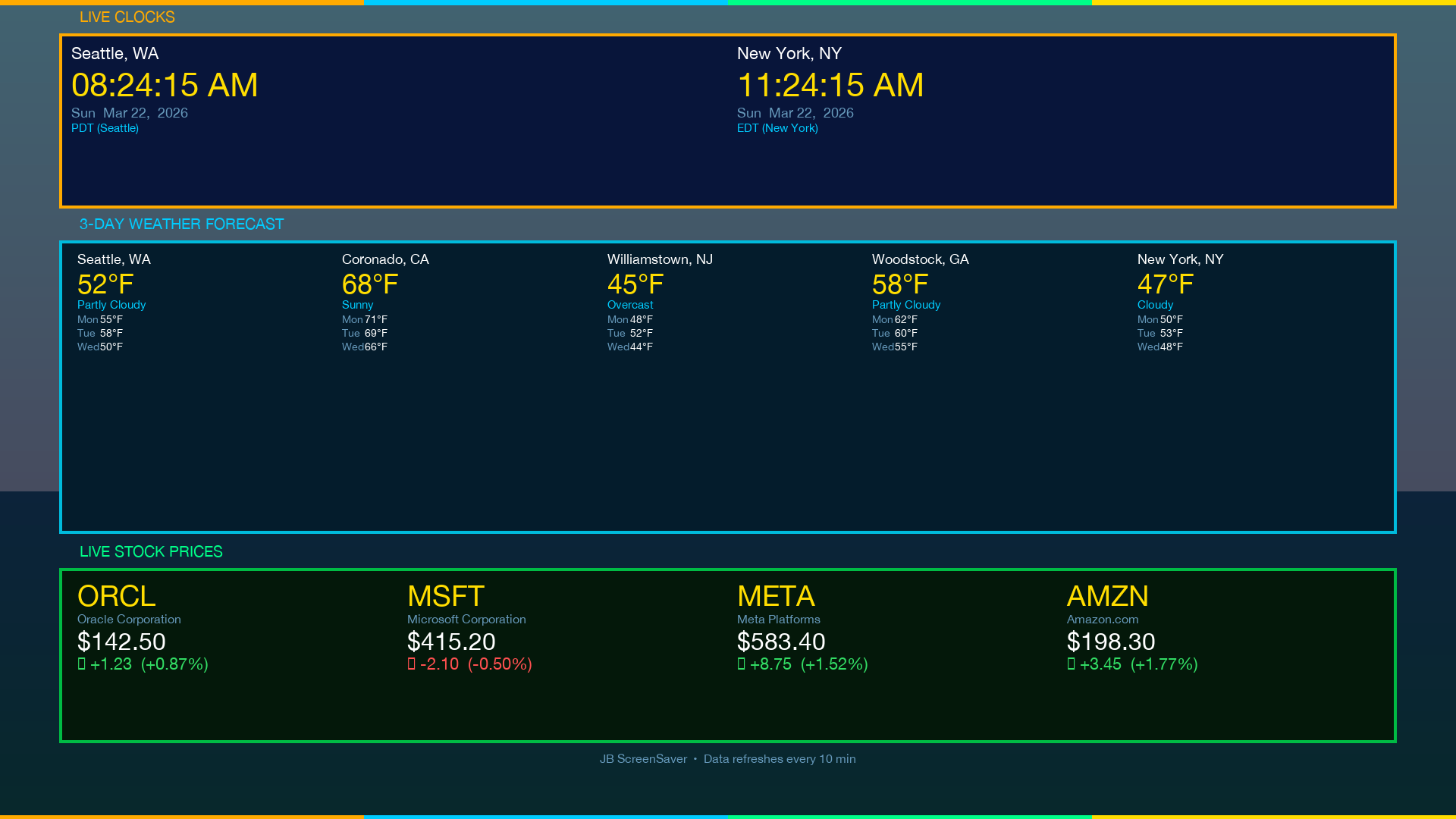Click Woodstock's 58°F temperature display
The height and width of the screenshot is (819, 1456).
click(x=899, y=285)
